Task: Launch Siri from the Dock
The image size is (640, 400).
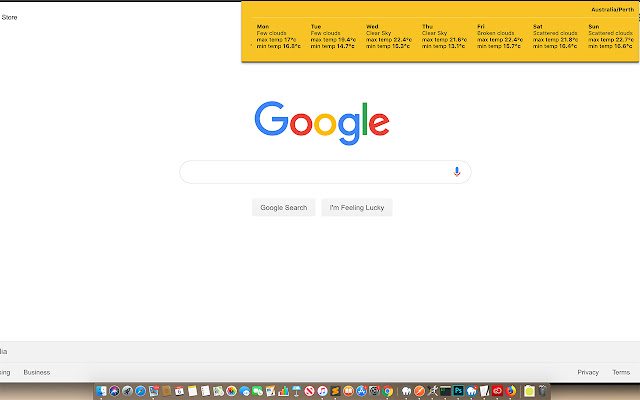Action: point(114,391)
